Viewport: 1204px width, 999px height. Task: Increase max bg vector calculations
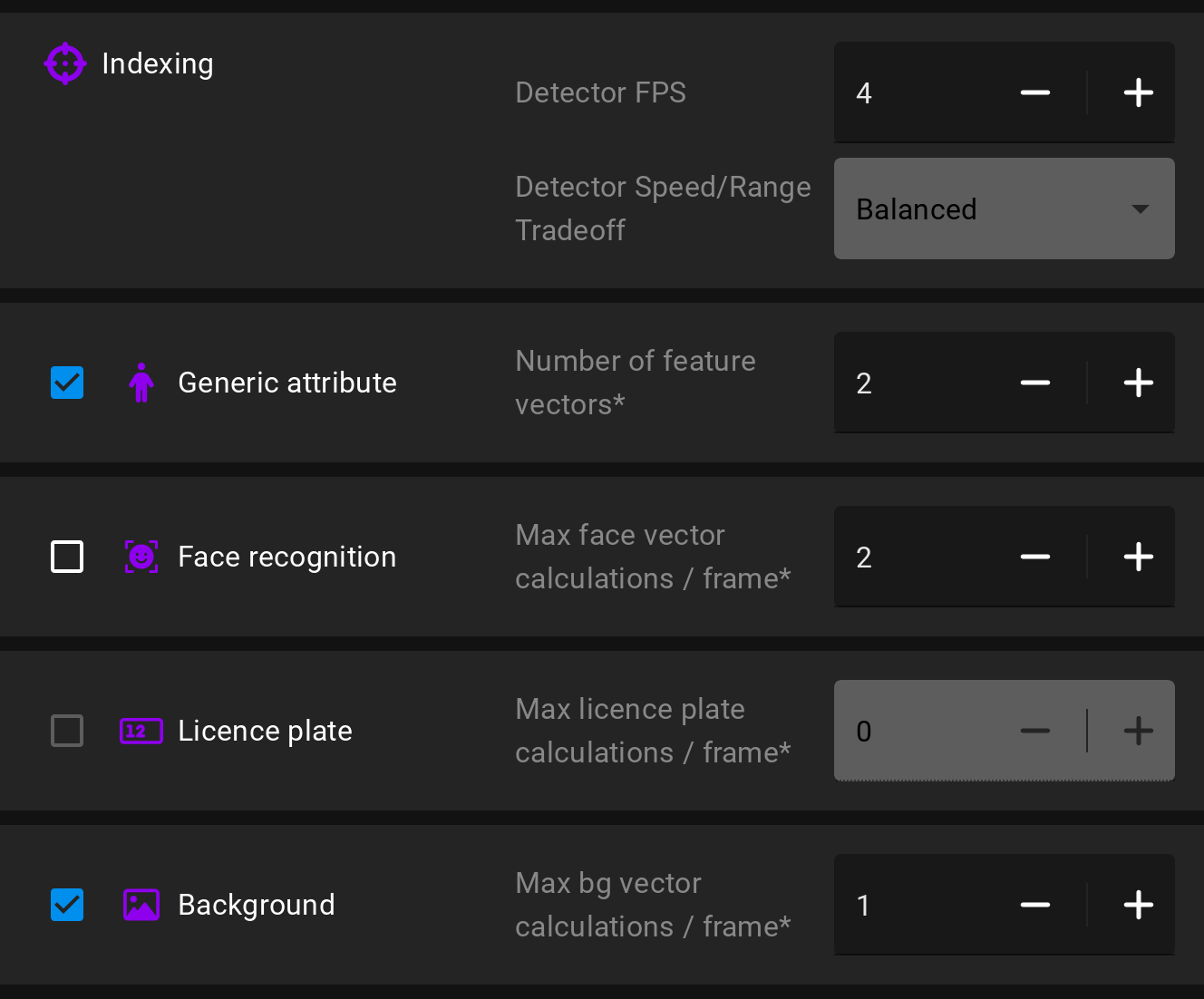(1139, 905)
